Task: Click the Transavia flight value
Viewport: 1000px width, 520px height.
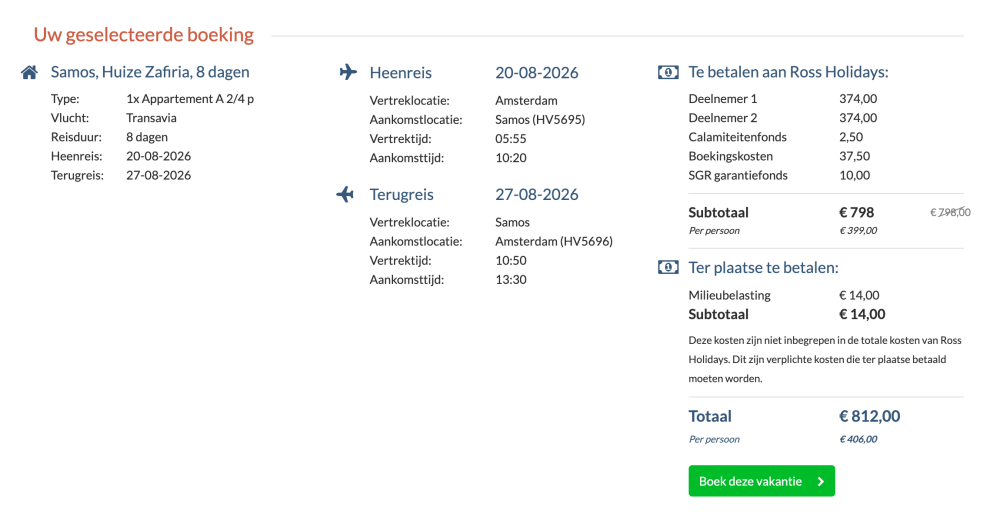Action: click(151, 118)
